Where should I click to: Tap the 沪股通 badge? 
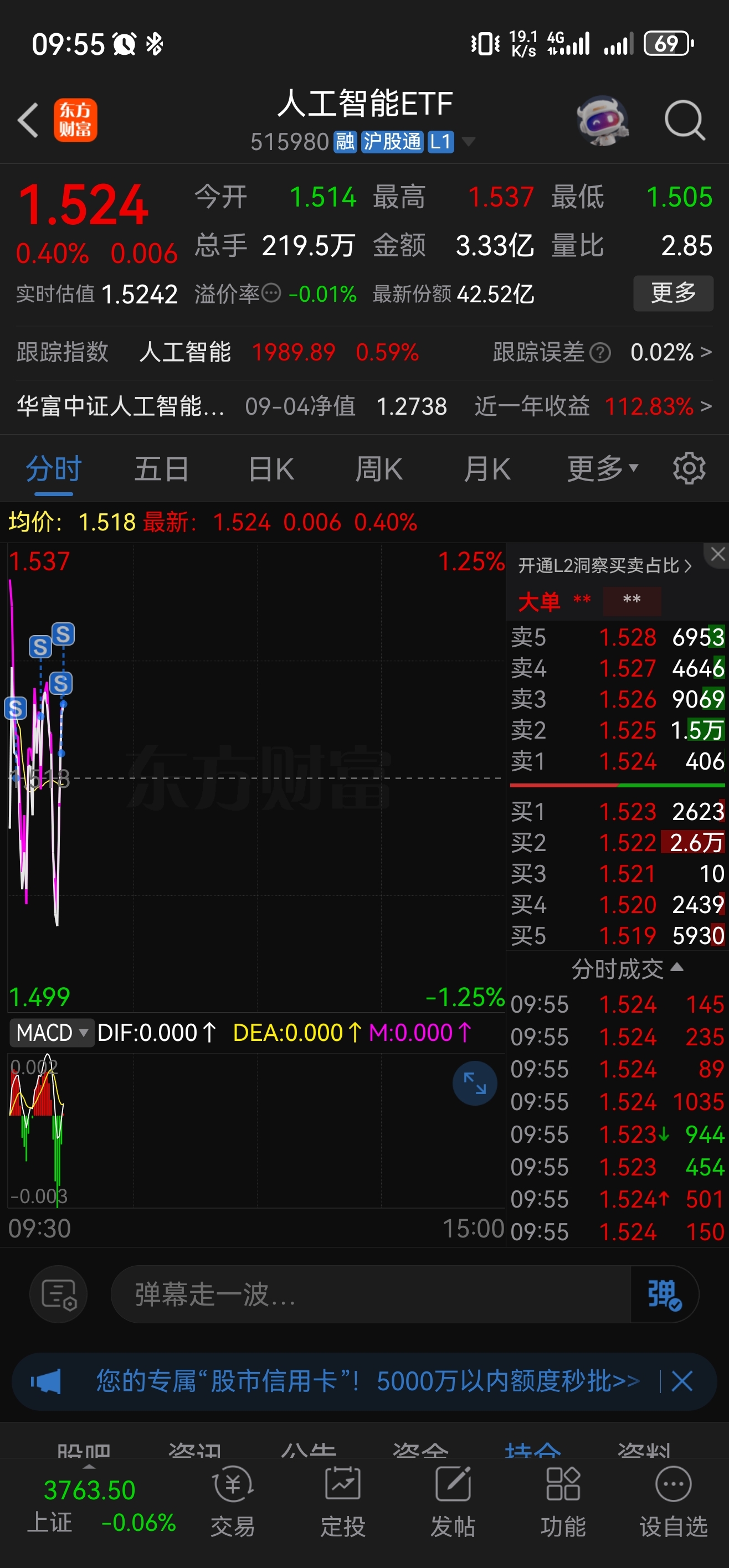[393, 142]
